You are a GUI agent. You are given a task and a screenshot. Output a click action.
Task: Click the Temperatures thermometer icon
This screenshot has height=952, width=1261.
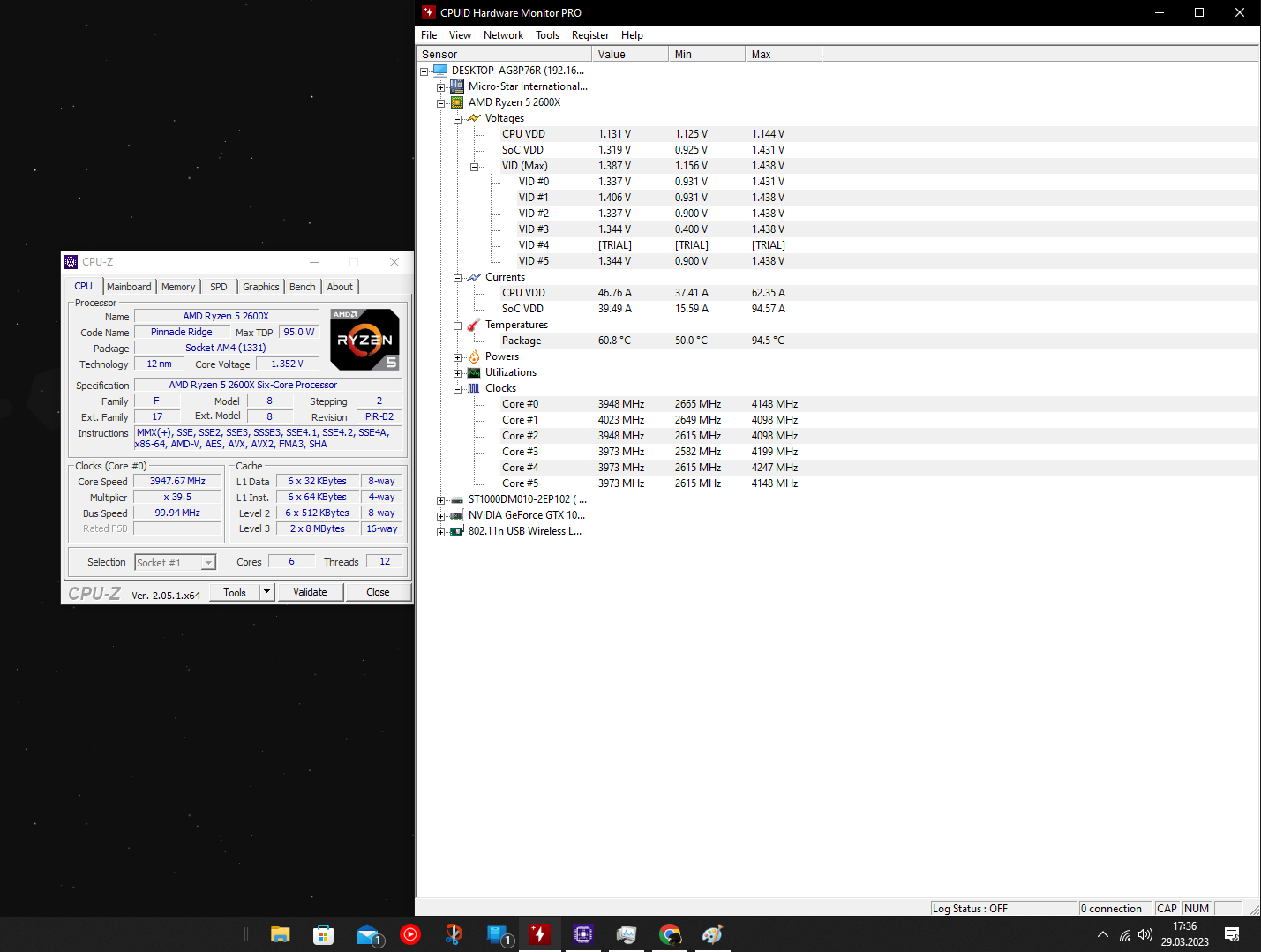click(x=474, y=325)
